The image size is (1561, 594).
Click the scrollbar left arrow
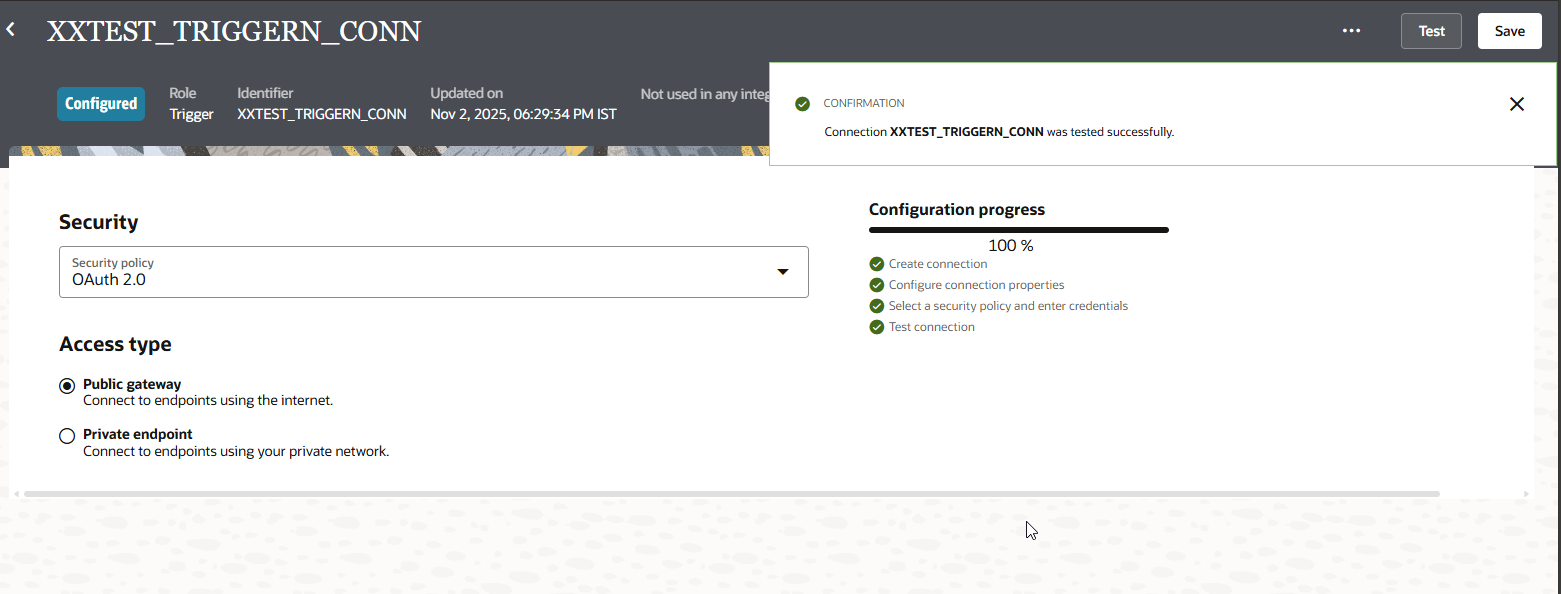click(x=15, y=494)
